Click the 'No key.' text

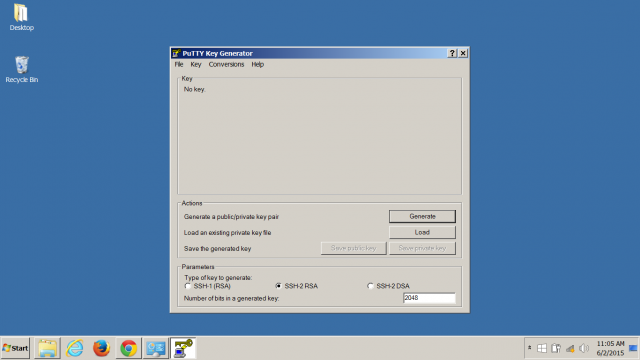[x=194, y=89]
